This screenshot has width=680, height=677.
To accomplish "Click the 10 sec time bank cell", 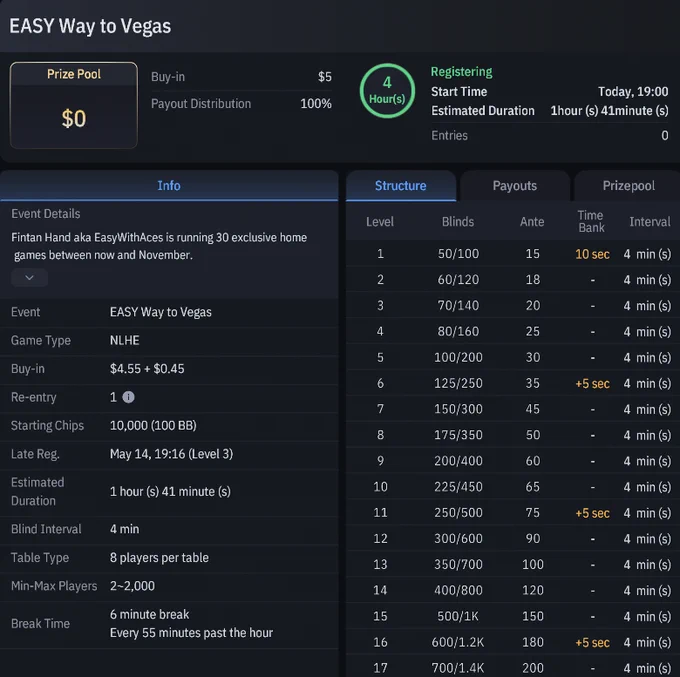I will (x=592, y=254).
